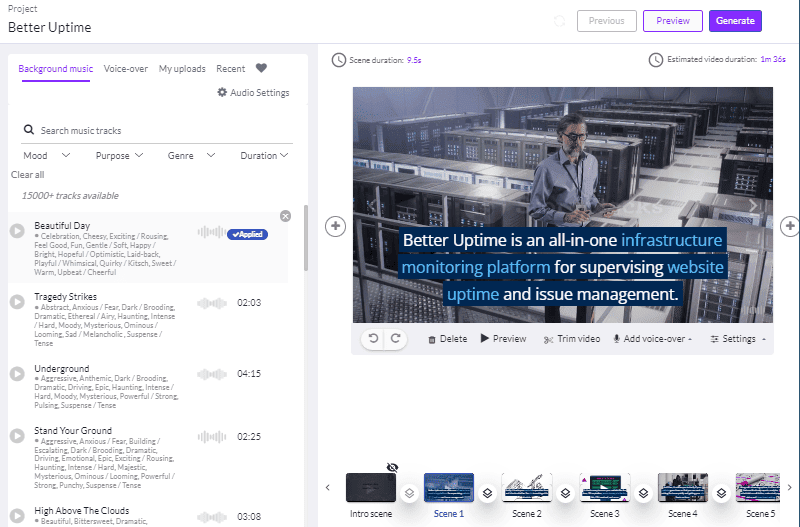Click the undo arrow icon
The width and height of the screenshot is (800, 527).
373,338
